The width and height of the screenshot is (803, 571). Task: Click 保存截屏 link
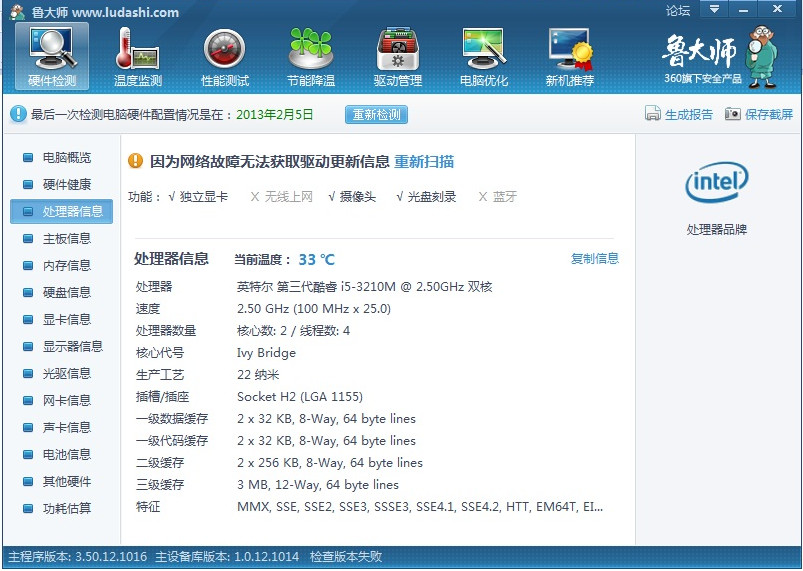coord(769,114)
